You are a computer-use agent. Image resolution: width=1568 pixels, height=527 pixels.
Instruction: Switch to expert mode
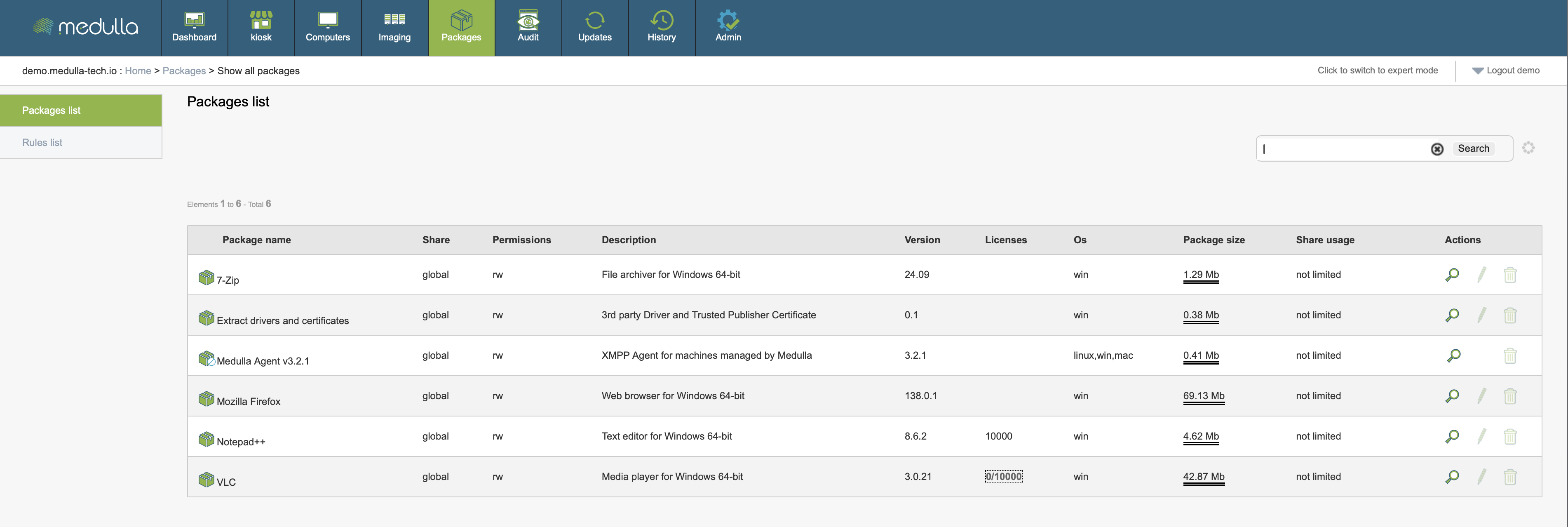click(1377, 71)
